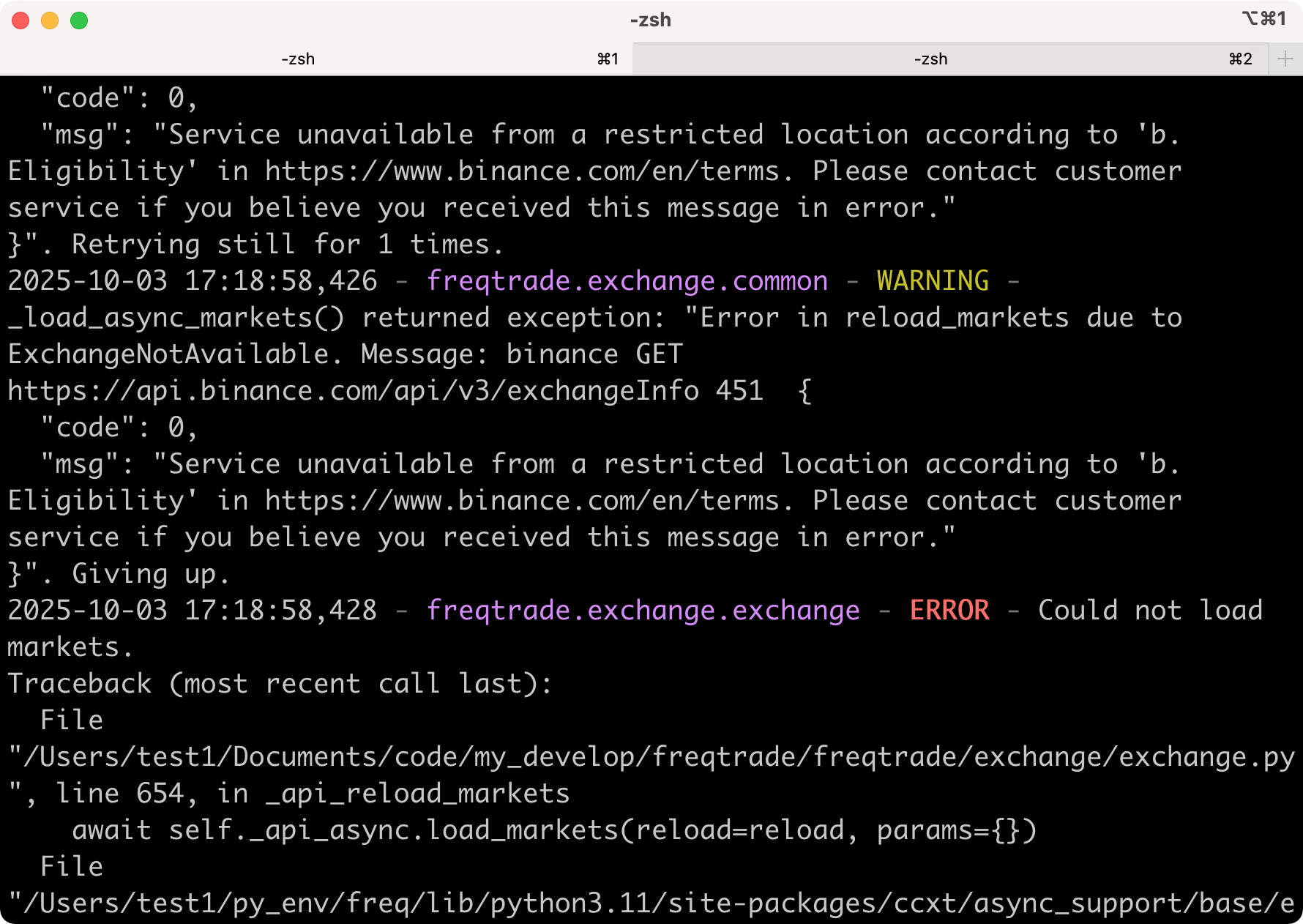Click the ⌘2 shortcut label on second tab
The height and width of the screenshot is (924, 1303).
click(1240, 59)
